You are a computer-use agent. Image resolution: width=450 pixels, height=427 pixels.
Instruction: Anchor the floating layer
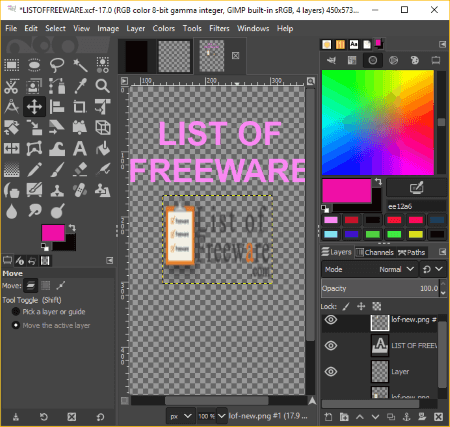[406, 417]
